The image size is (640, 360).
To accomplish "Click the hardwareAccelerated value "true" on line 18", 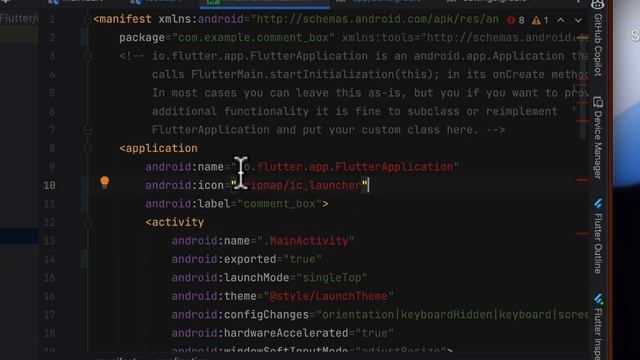I will (x=374, y=333).
